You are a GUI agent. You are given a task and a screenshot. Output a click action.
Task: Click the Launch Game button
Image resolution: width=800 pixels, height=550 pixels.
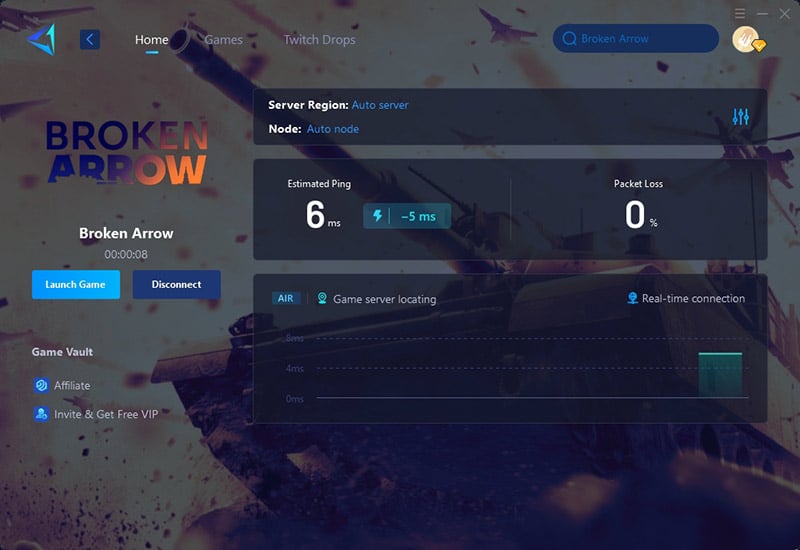(76, 285)
